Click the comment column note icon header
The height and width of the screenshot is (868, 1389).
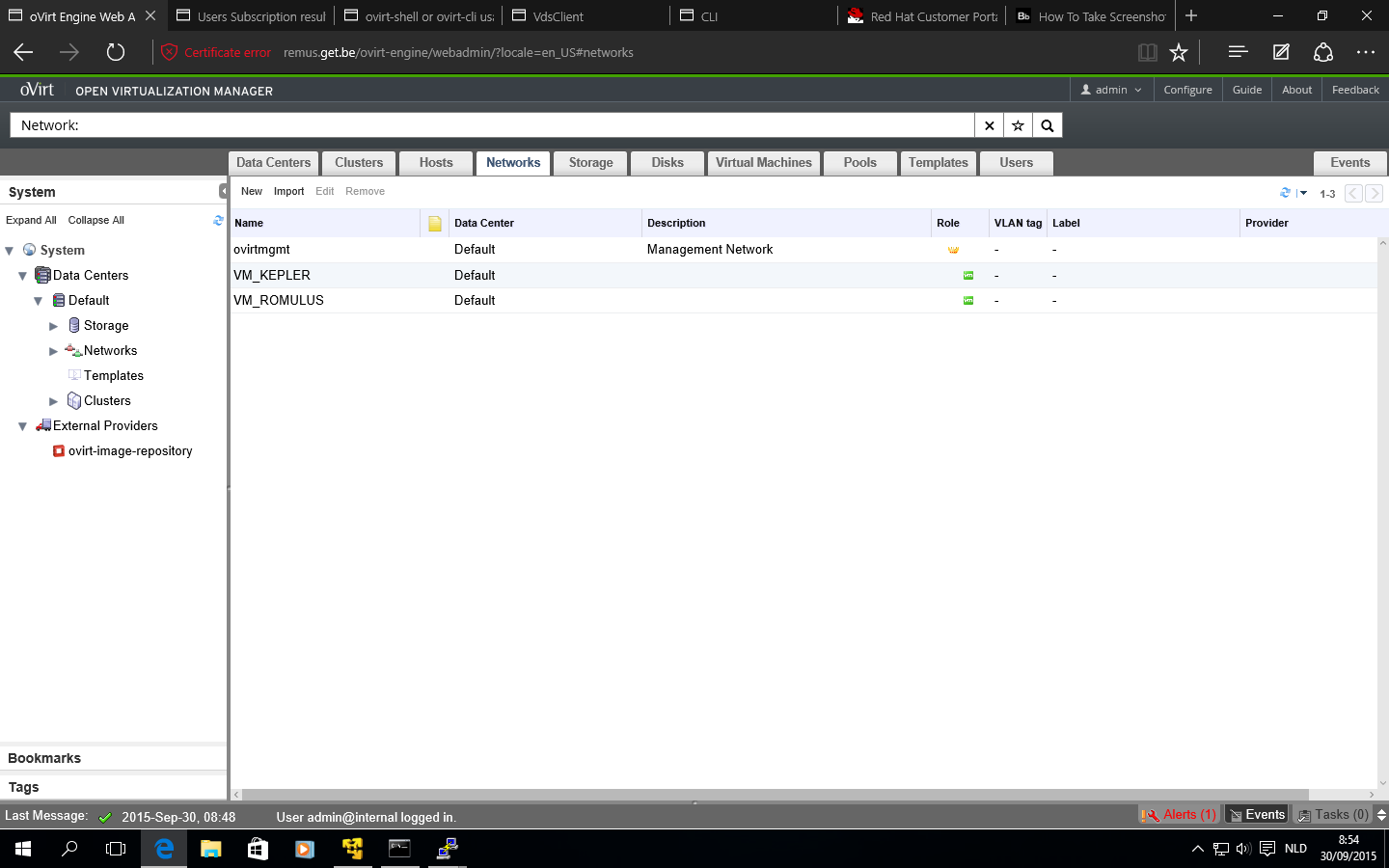point(435,224)
